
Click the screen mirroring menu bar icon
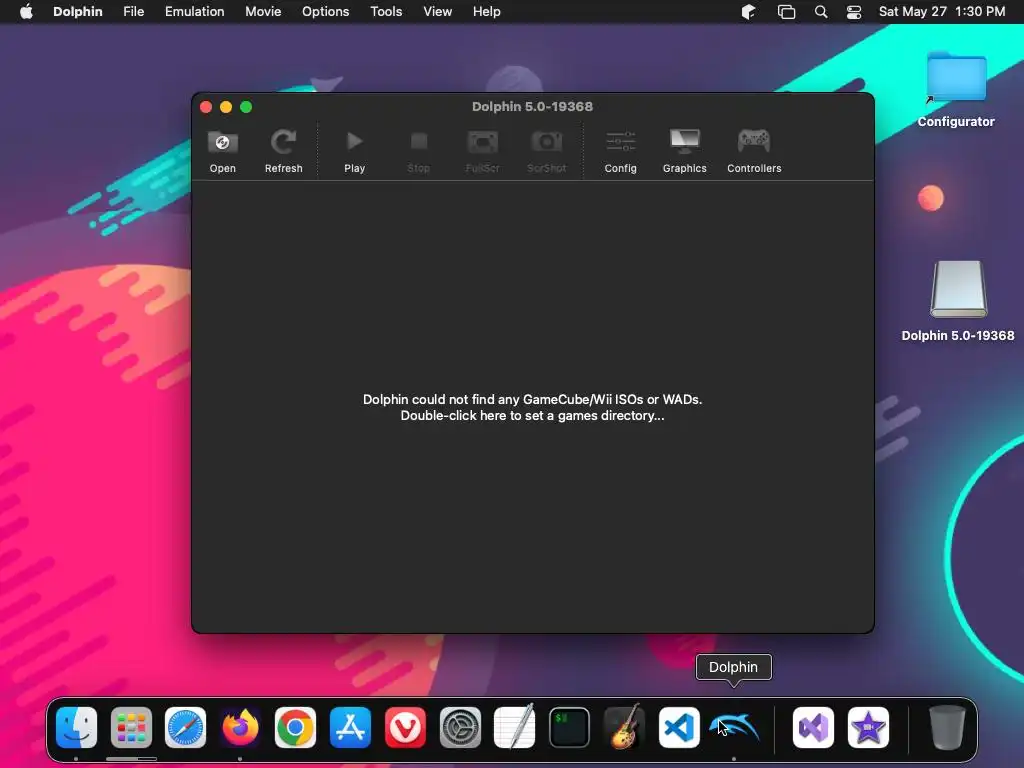(x=786, y=12)
